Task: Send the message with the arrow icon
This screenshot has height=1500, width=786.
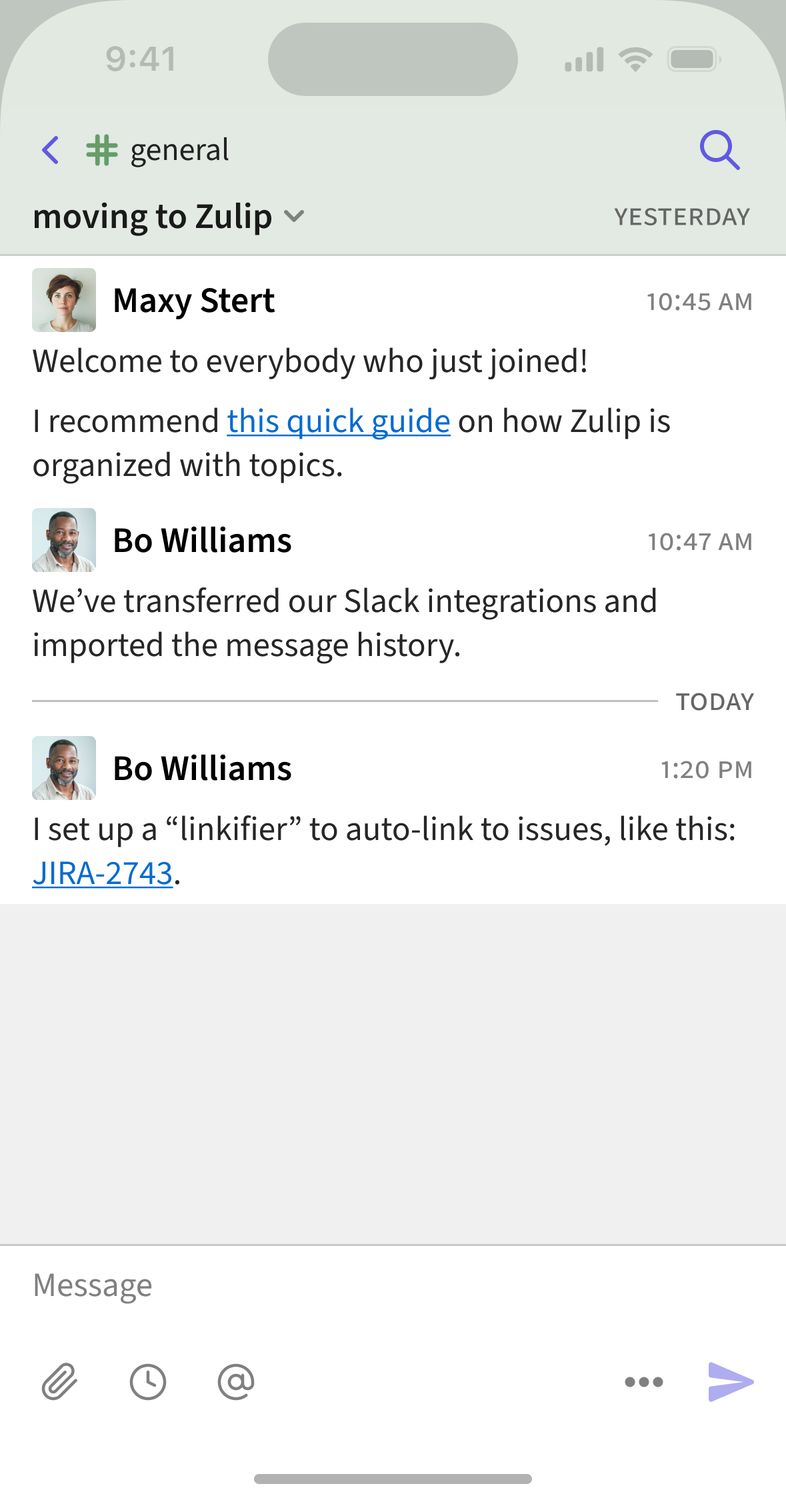Action: (730, 1382)
